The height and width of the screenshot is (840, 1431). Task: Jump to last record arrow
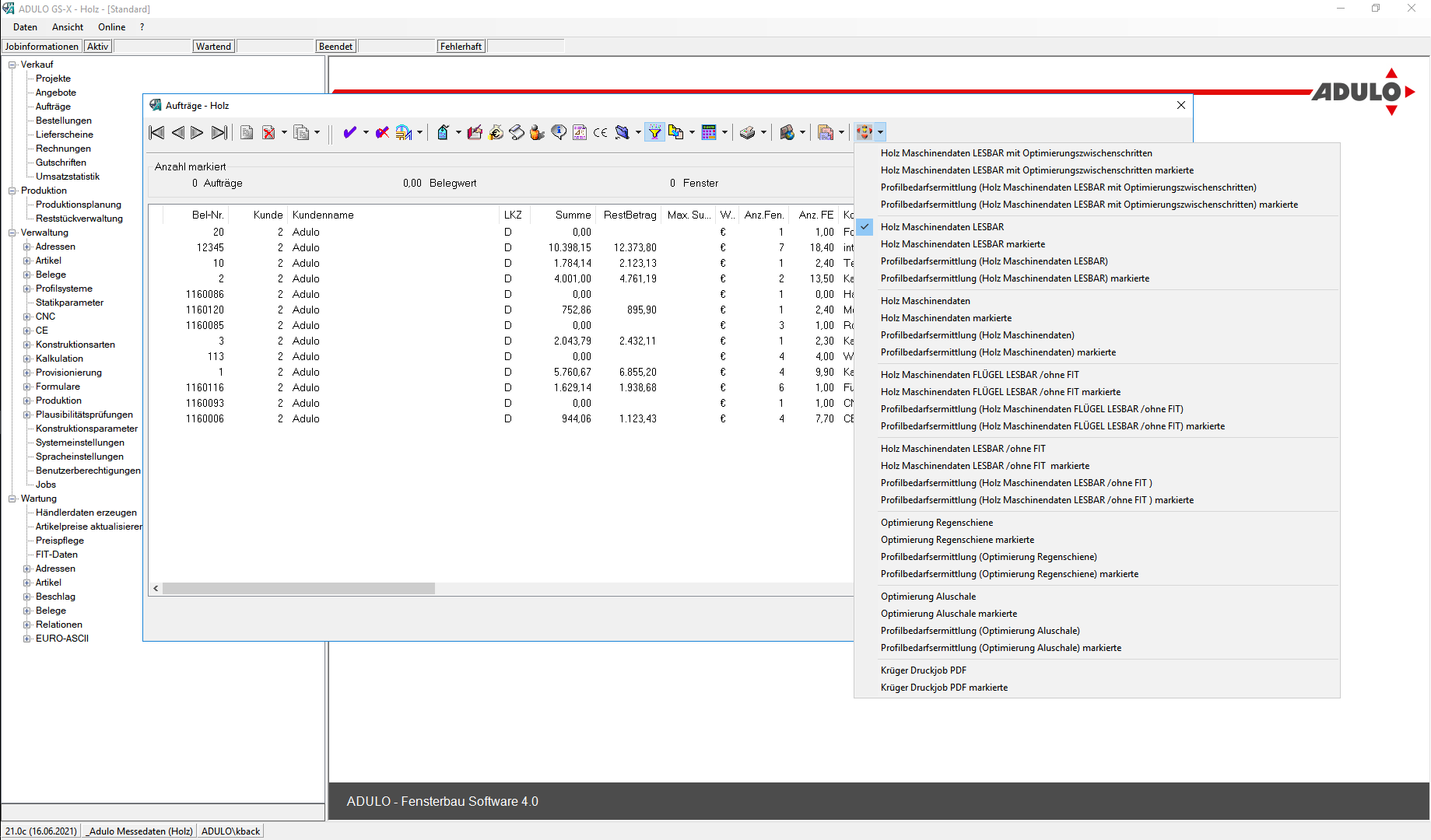pos(219,133)
